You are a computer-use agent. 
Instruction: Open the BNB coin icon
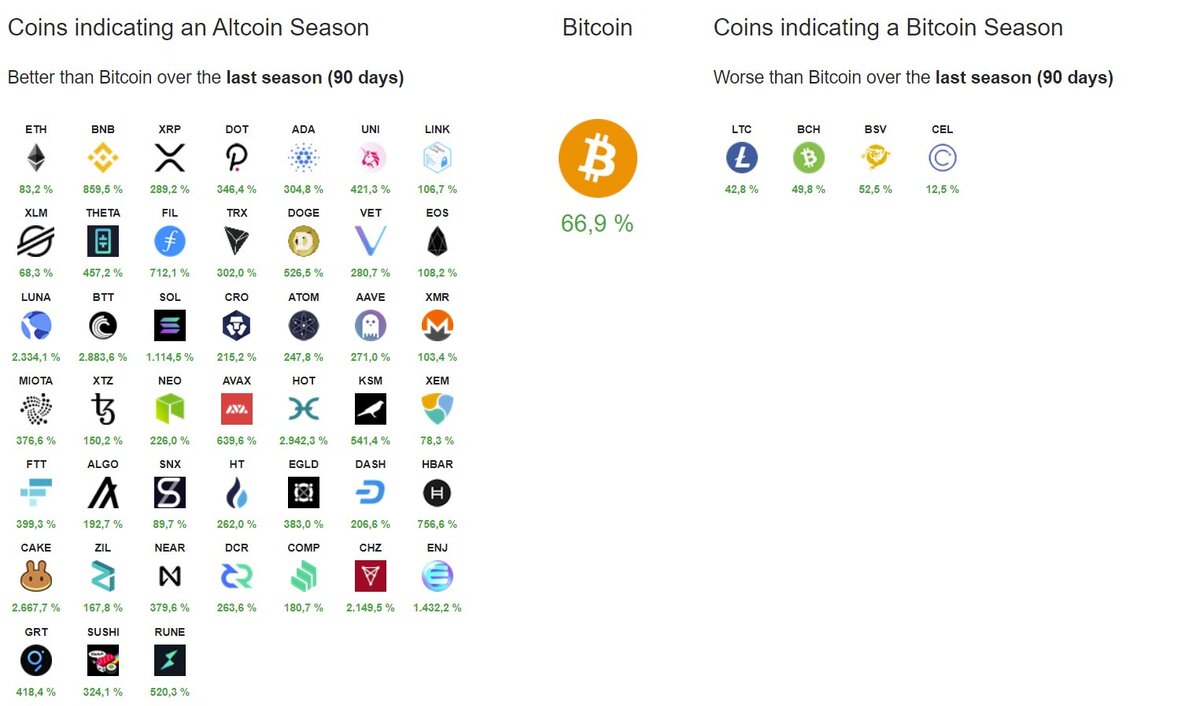tap(103, 157)
